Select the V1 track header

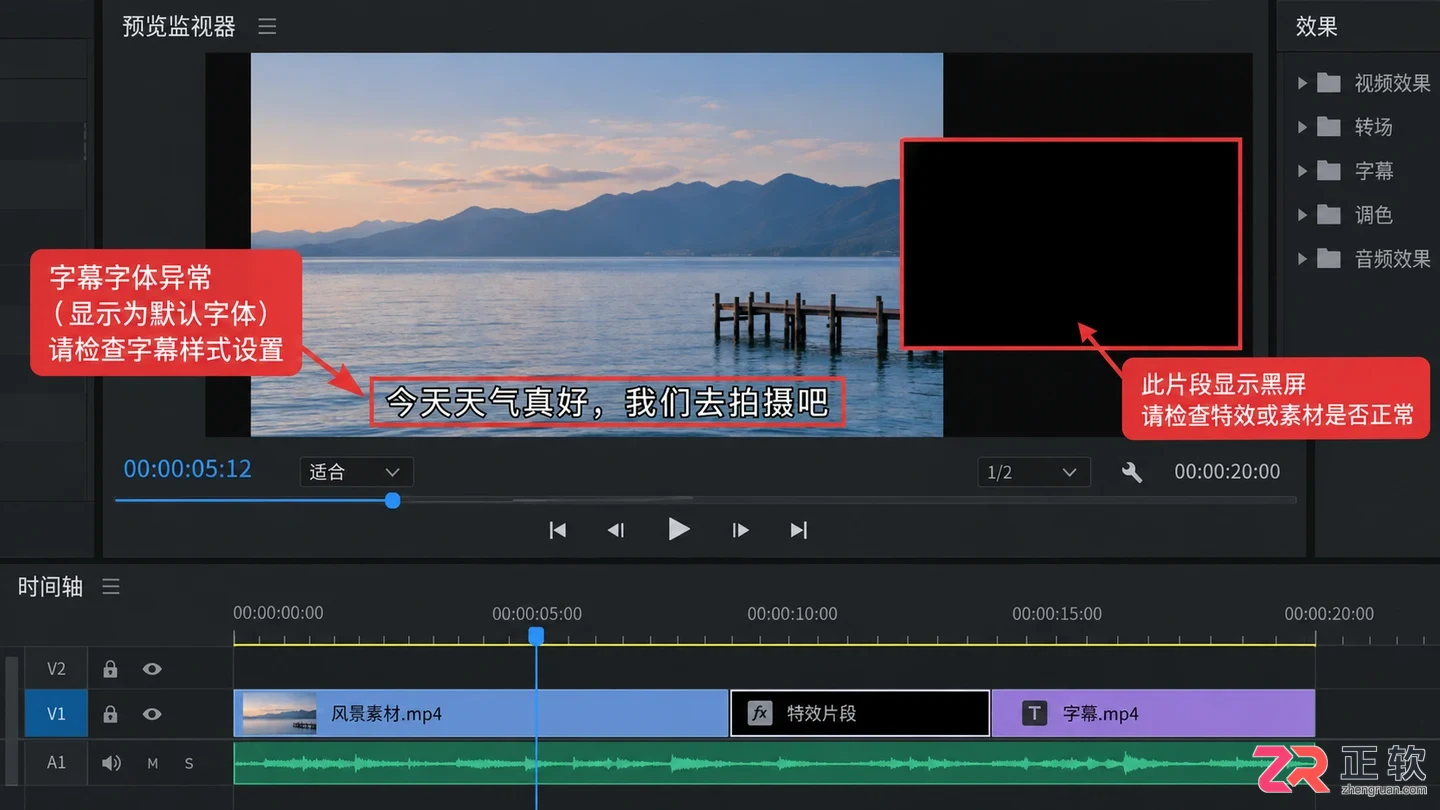56,714
